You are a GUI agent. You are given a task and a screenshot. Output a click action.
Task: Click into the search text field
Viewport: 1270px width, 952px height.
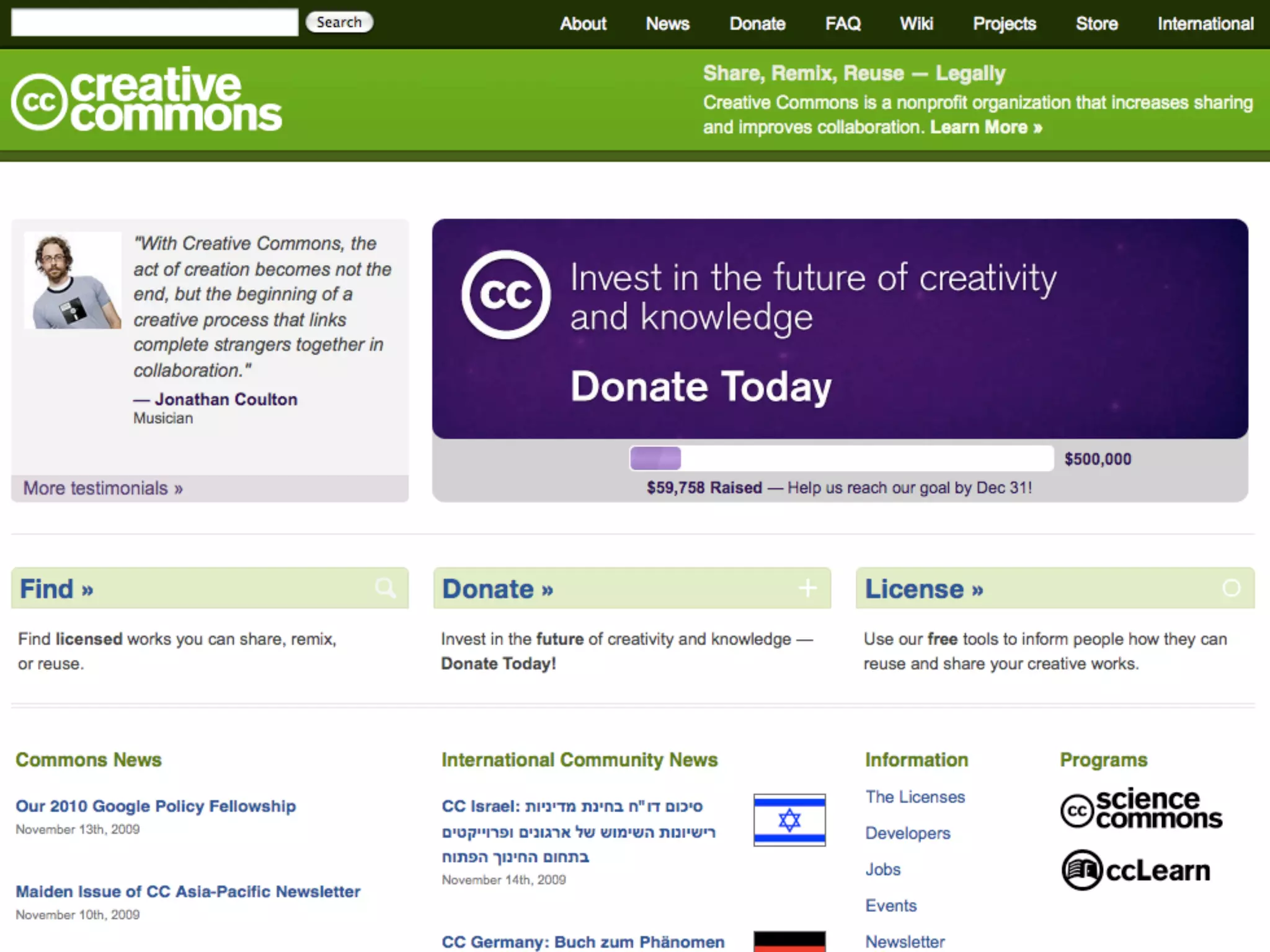[x=154, y=22]
